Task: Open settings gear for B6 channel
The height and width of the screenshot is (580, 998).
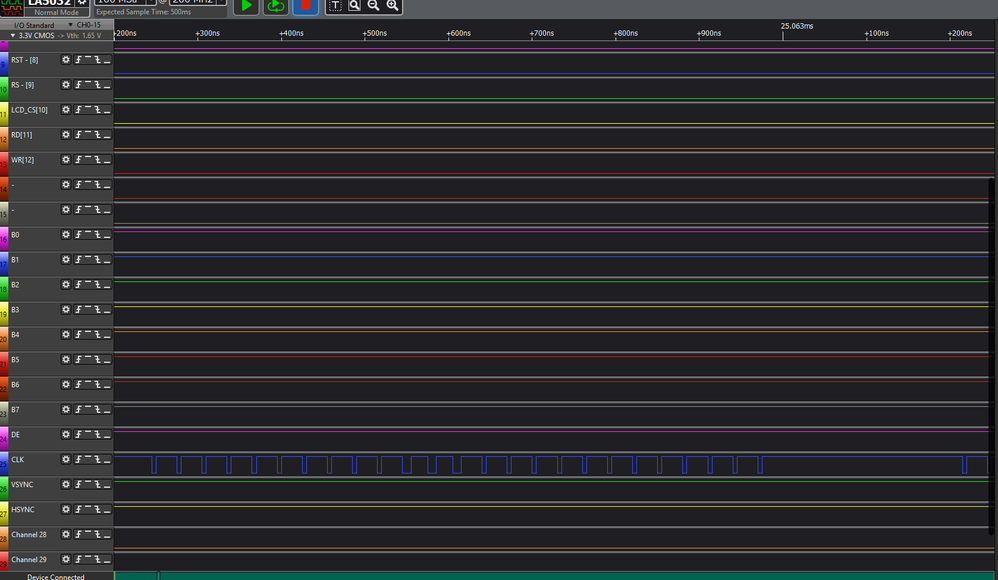Action: pyautogui.click(x=66, y=385)
